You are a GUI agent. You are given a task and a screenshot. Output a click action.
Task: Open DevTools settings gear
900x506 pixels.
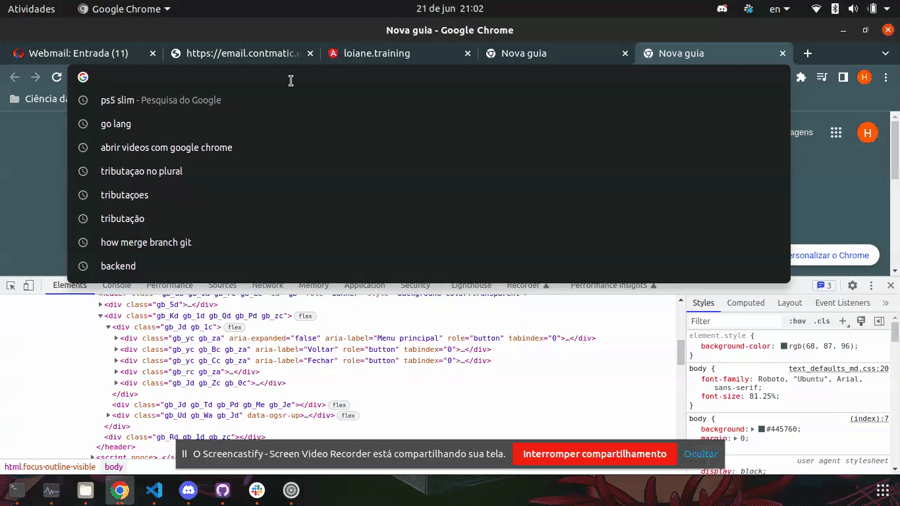(x=852, y=285)
